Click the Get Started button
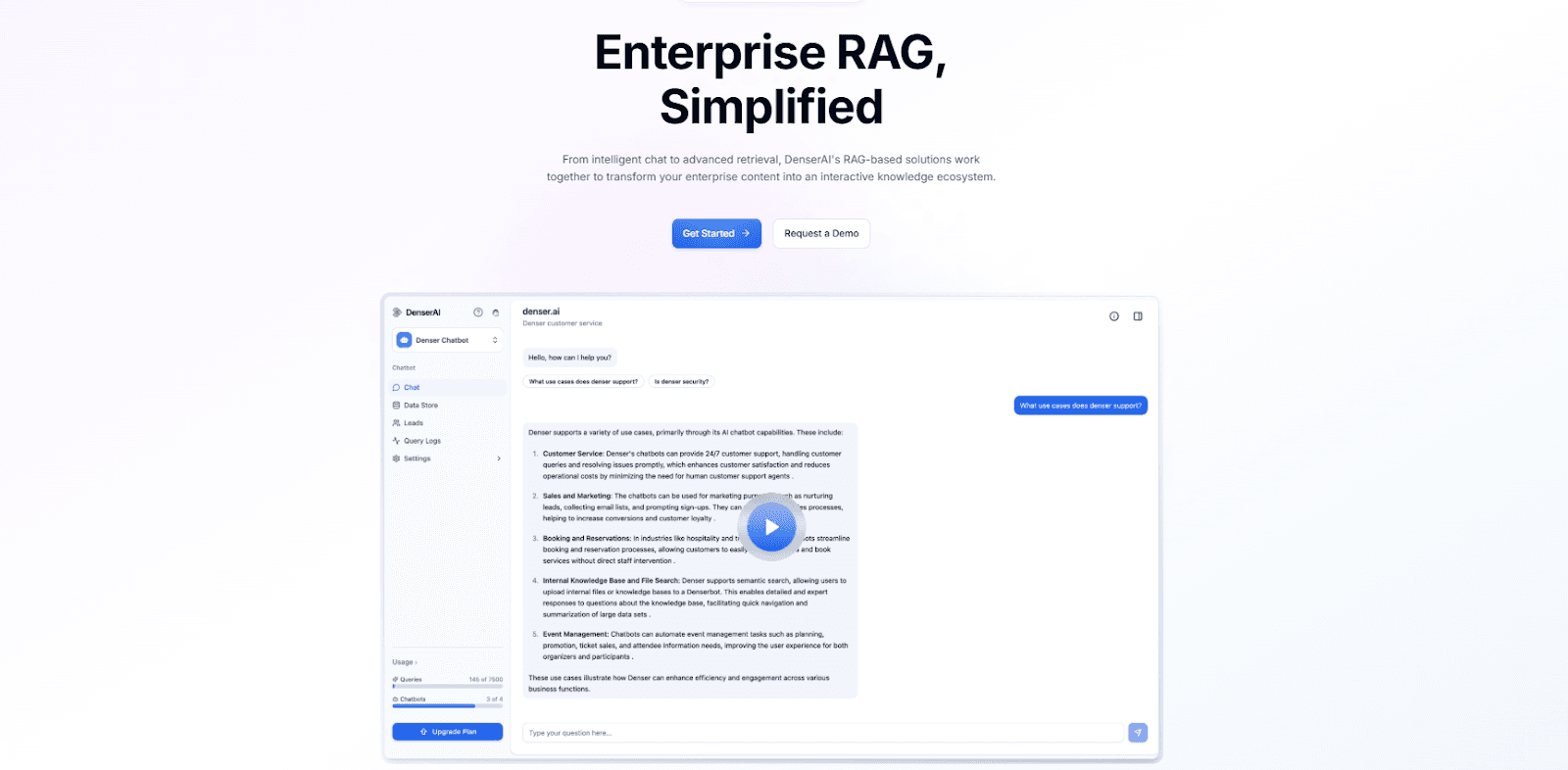1568x770 pixels. (x=716, y=233)
